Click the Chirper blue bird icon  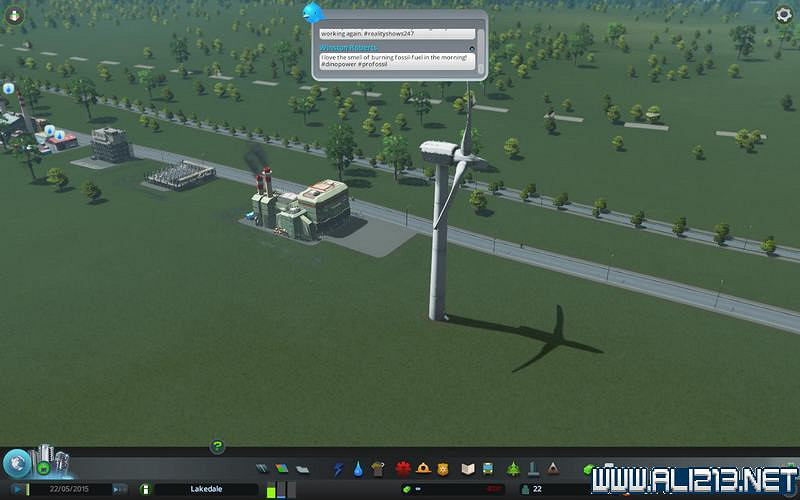(314, 12)
